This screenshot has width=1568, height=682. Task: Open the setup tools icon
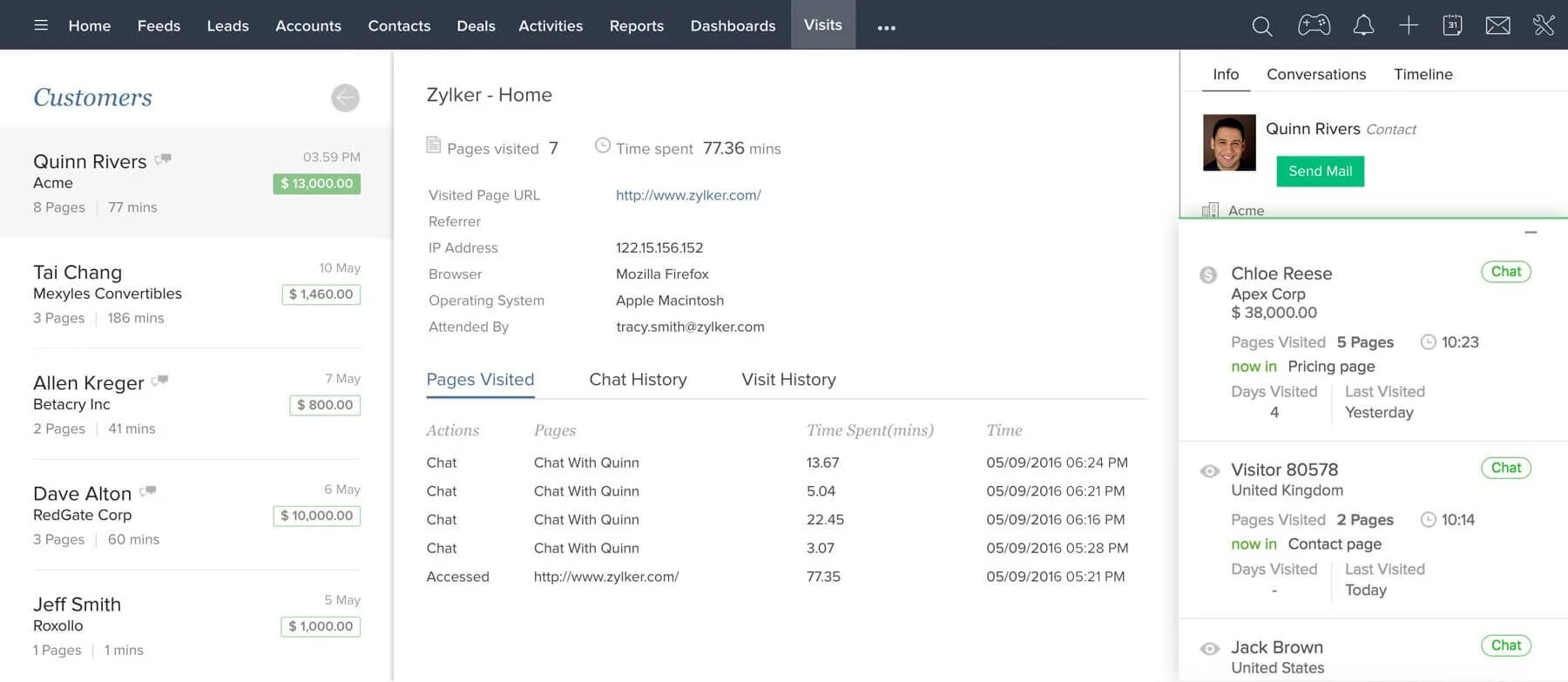(x=1544, y=25)
